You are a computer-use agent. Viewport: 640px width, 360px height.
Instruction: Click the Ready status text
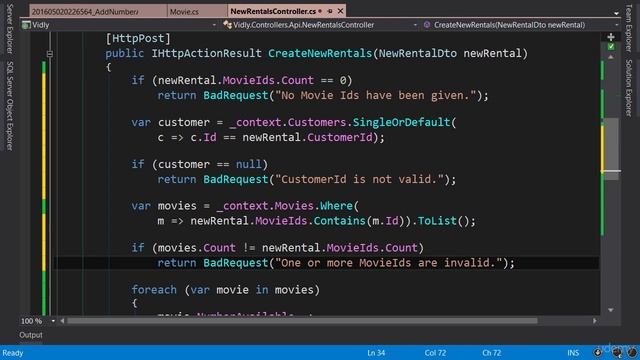(13, 353)
